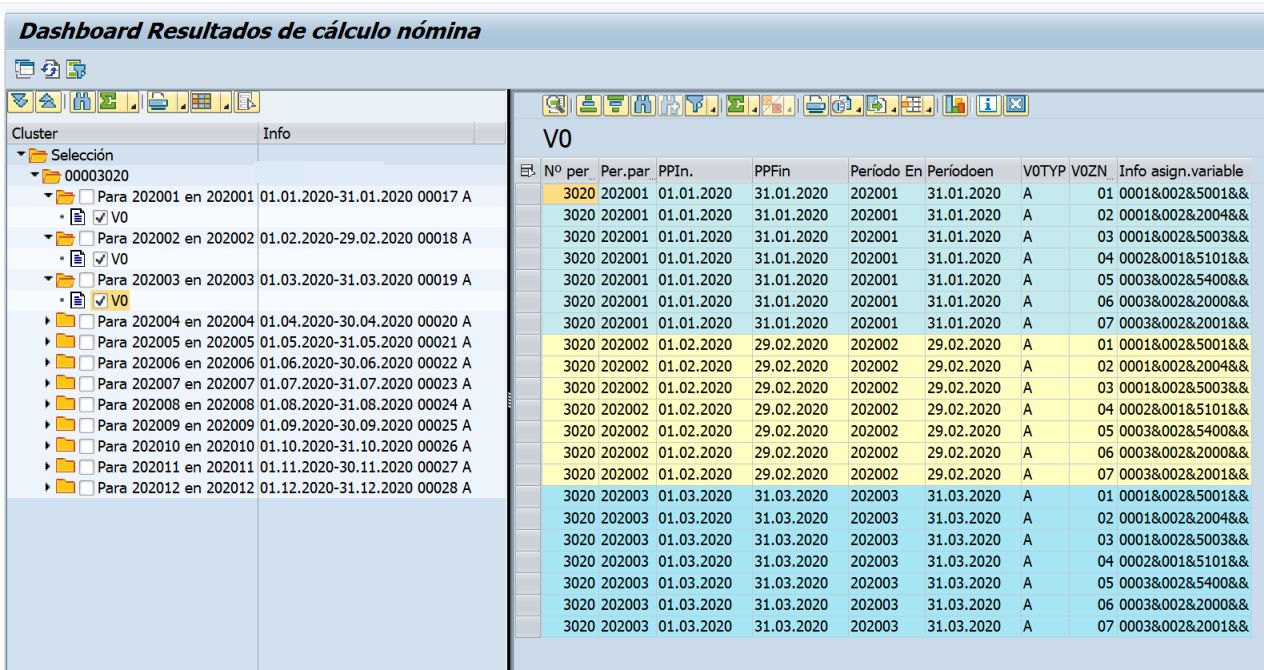Tick the checkbox for Para 202008 en 202008
The height and width of the screenshot is (670, 1264).
pyautogui.click(x=87, y=405)
